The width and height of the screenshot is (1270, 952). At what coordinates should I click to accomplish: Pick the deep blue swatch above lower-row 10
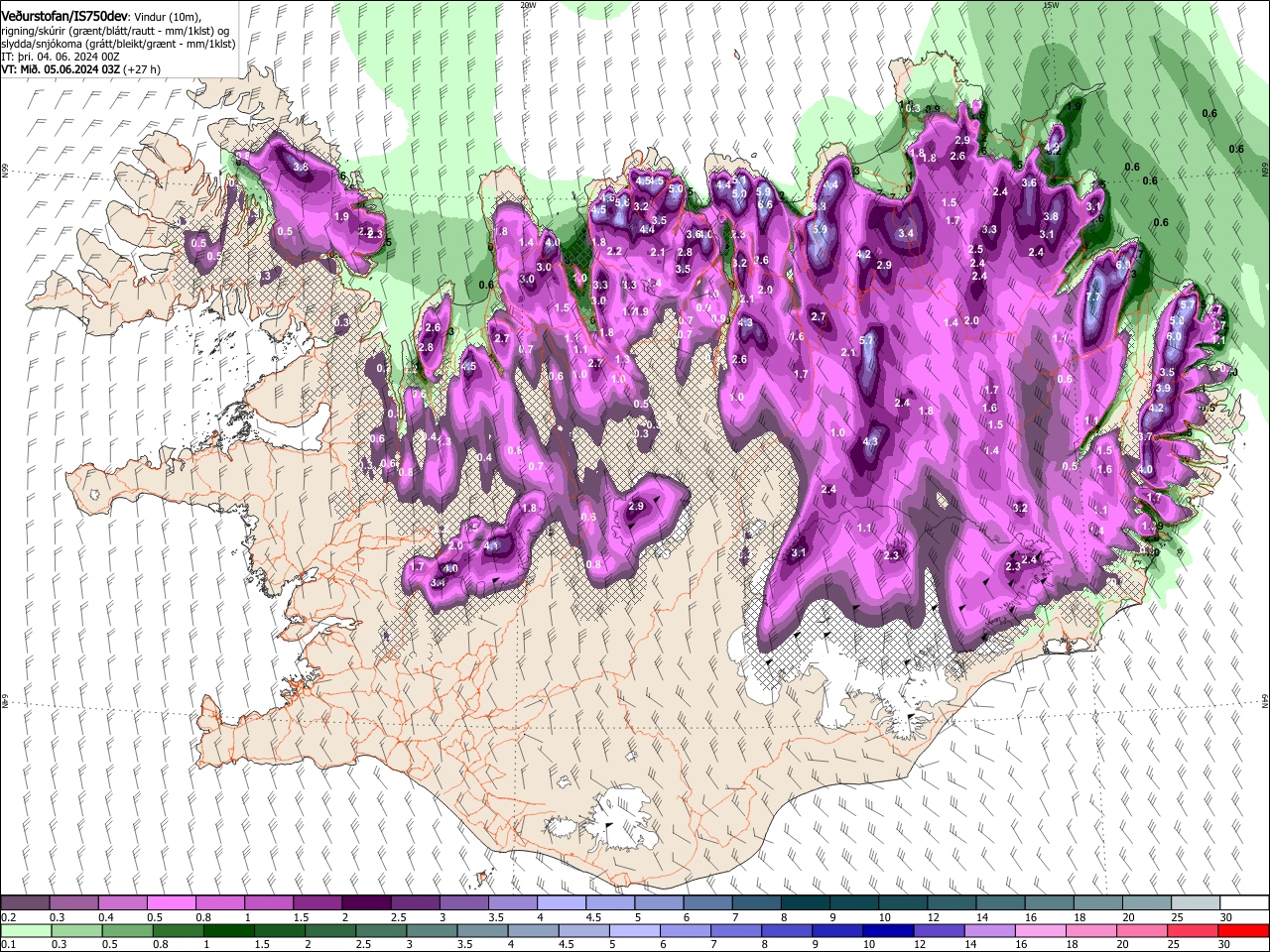887,930
